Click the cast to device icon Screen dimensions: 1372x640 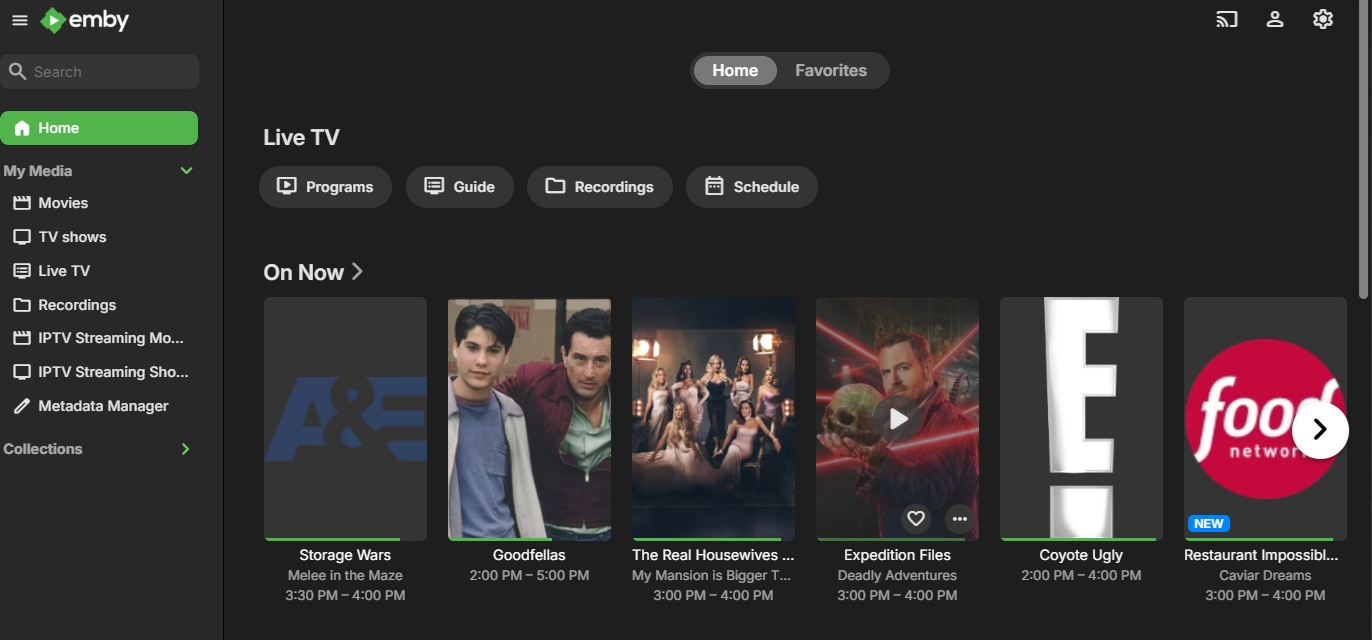coord(1227,19)
